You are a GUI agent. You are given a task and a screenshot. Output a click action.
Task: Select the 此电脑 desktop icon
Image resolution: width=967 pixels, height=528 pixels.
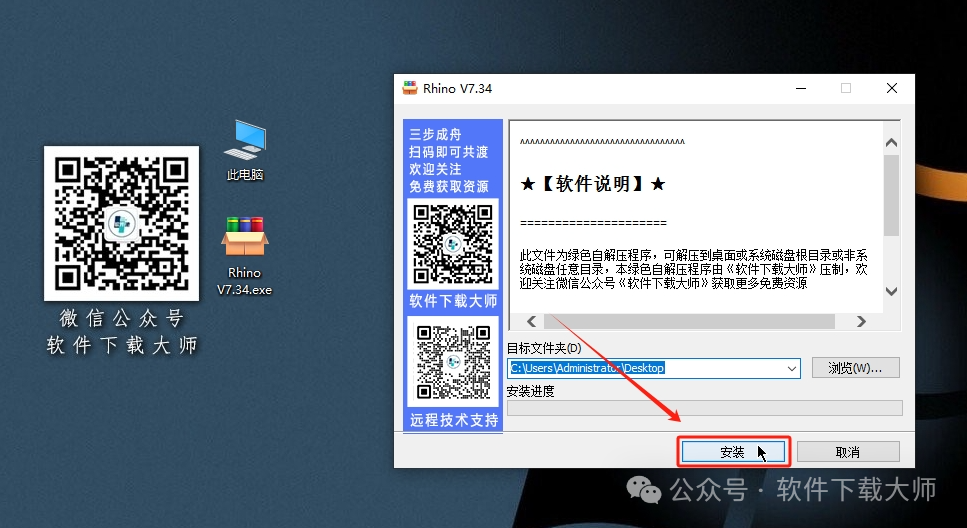[245, 151]
